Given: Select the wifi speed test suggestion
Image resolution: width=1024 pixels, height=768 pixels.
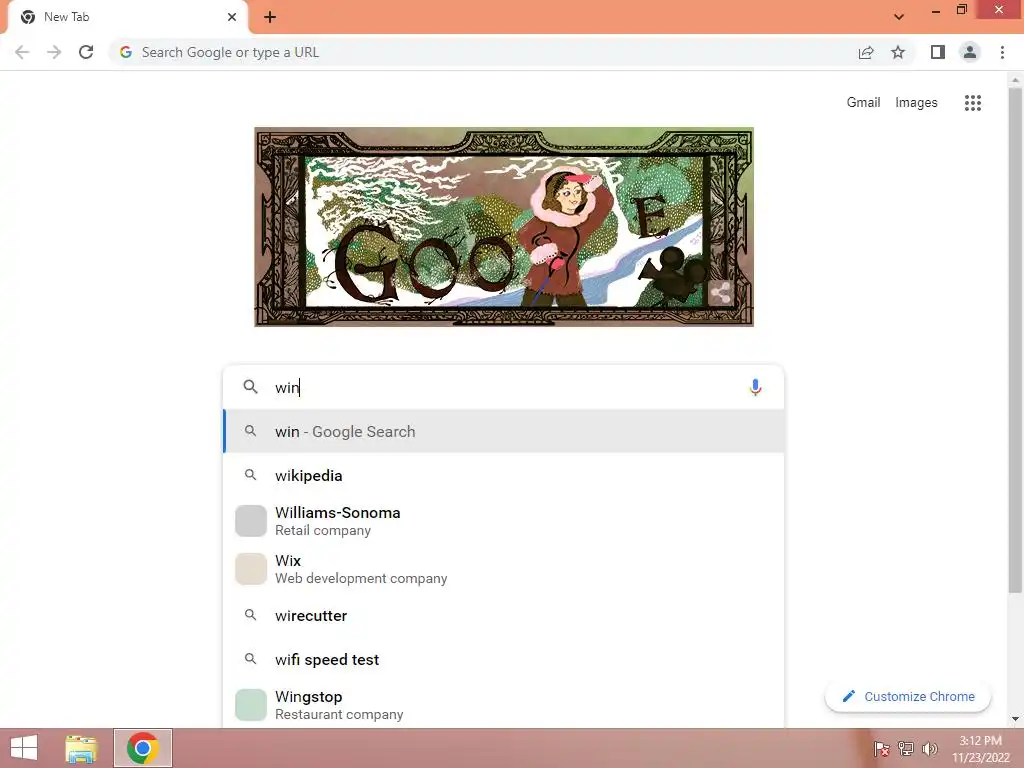Looking at the screenshot, I should (x=504, y=660).
